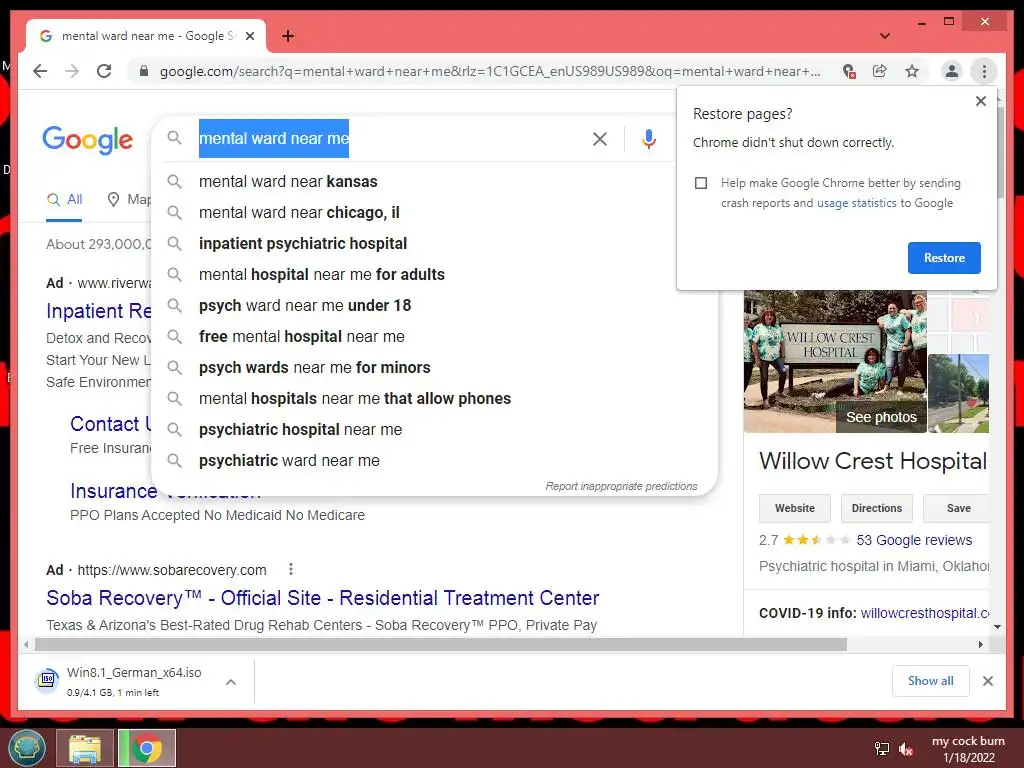1024x768 pixels.
Task: Click the vertical scrollbar down arrow
Action: tap(997, 626)
